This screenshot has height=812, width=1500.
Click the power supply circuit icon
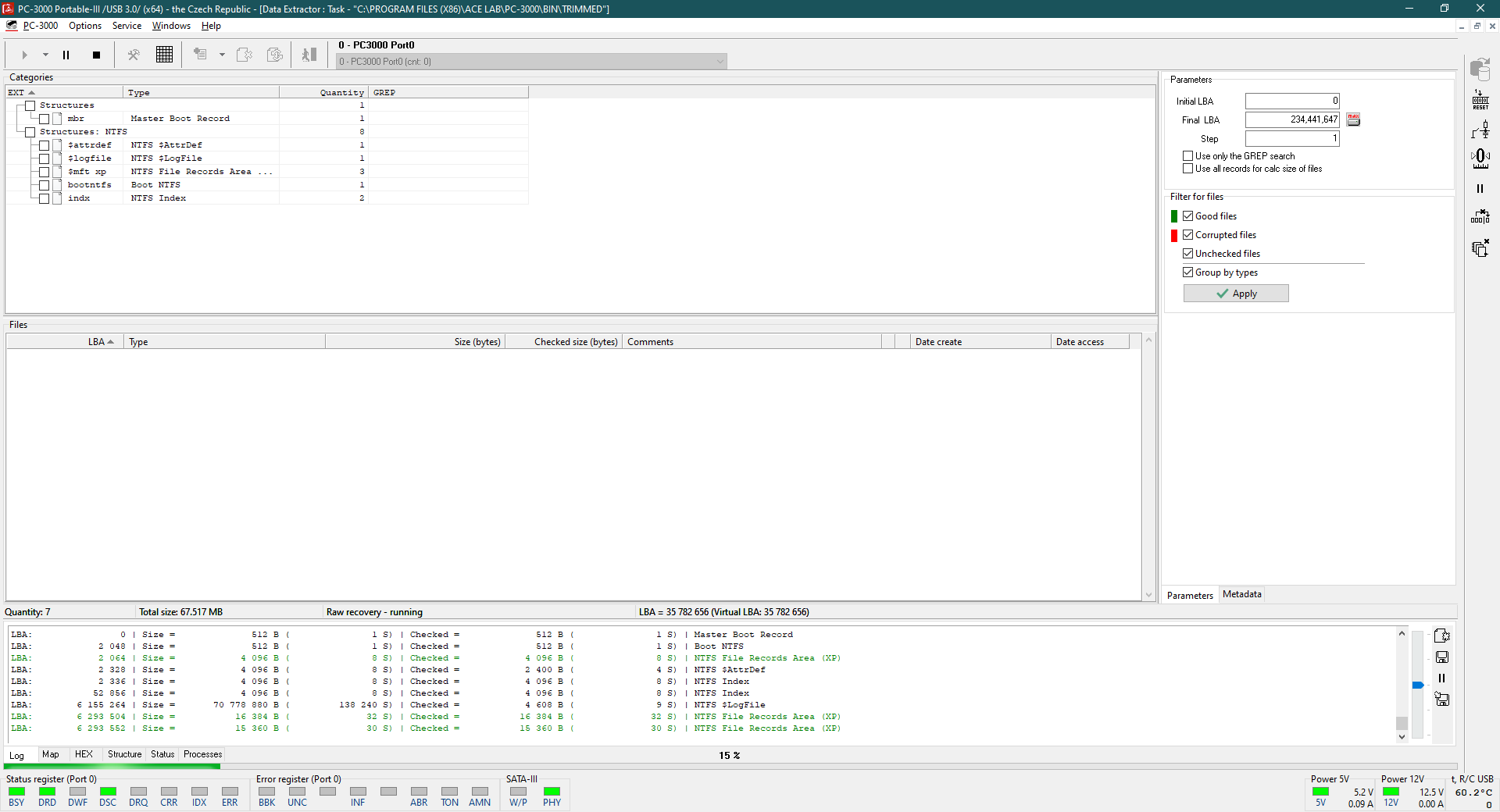coord(1480,130)
